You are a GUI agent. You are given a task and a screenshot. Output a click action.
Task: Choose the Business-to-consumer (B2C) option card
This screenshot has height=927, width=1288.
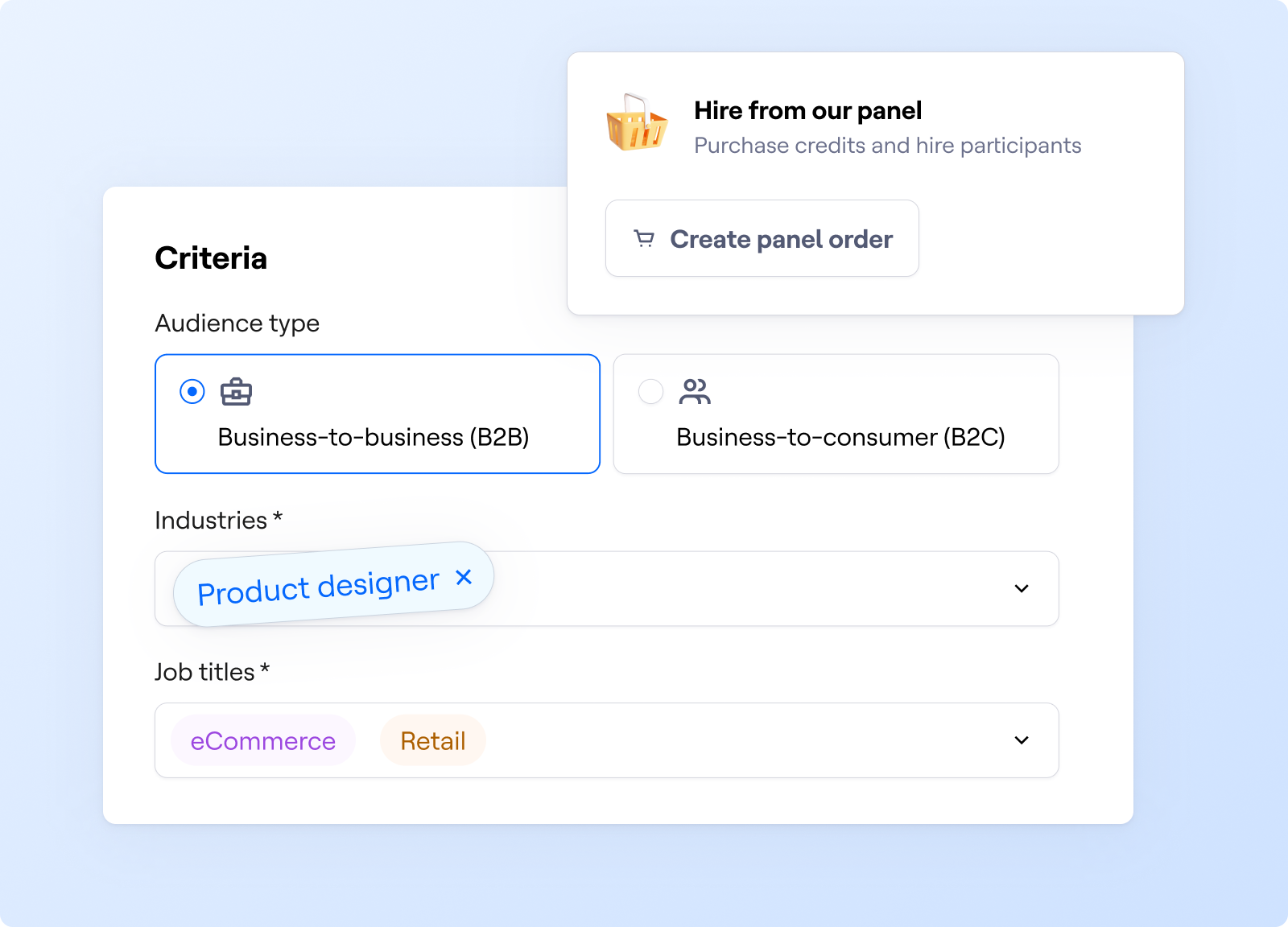[x=836, y=414]
